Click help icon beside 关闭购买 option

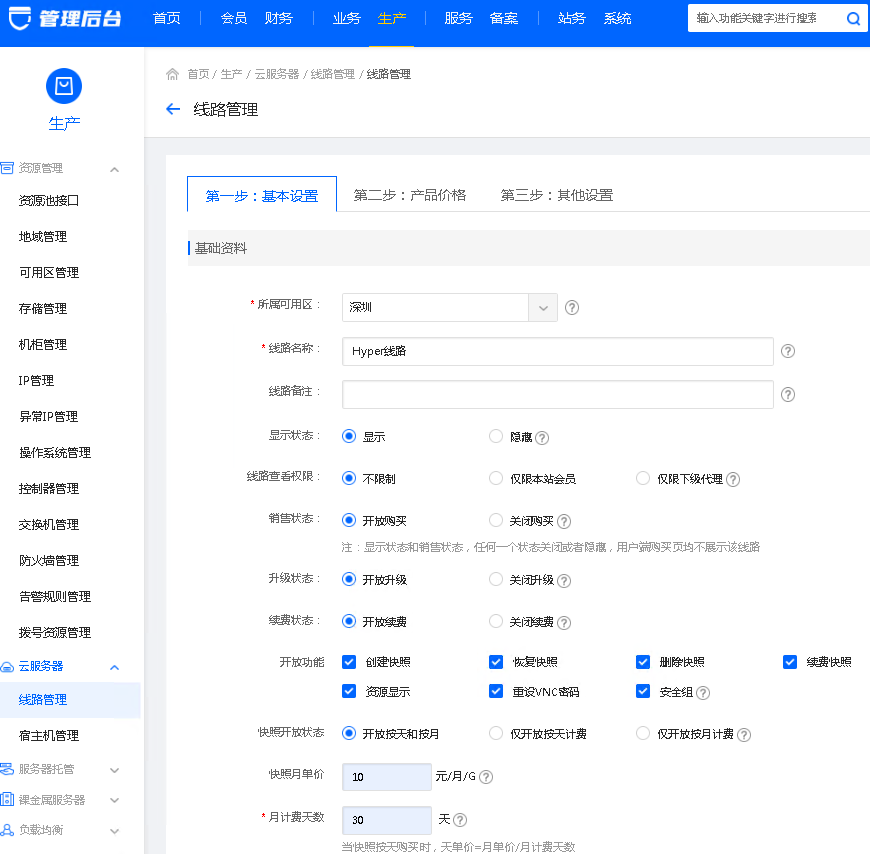[x=564, y=521]
